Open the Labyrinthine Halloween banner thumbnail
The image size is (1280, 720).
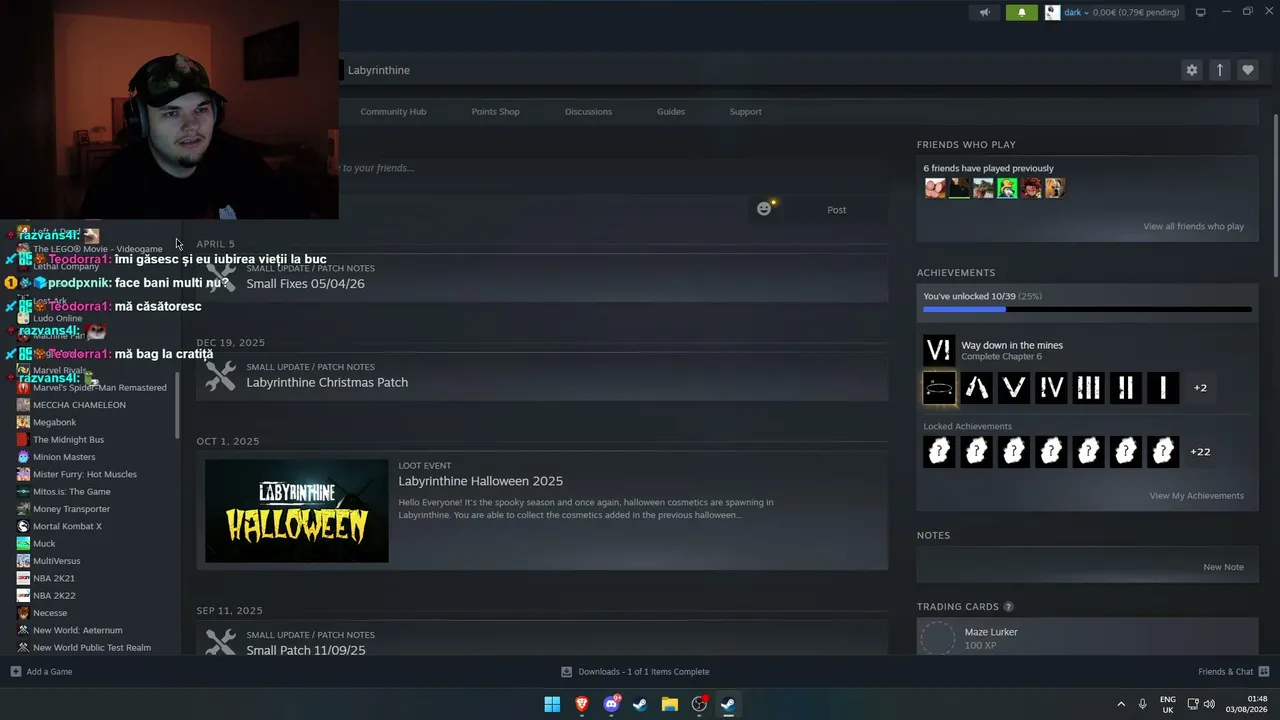[297, 511]
